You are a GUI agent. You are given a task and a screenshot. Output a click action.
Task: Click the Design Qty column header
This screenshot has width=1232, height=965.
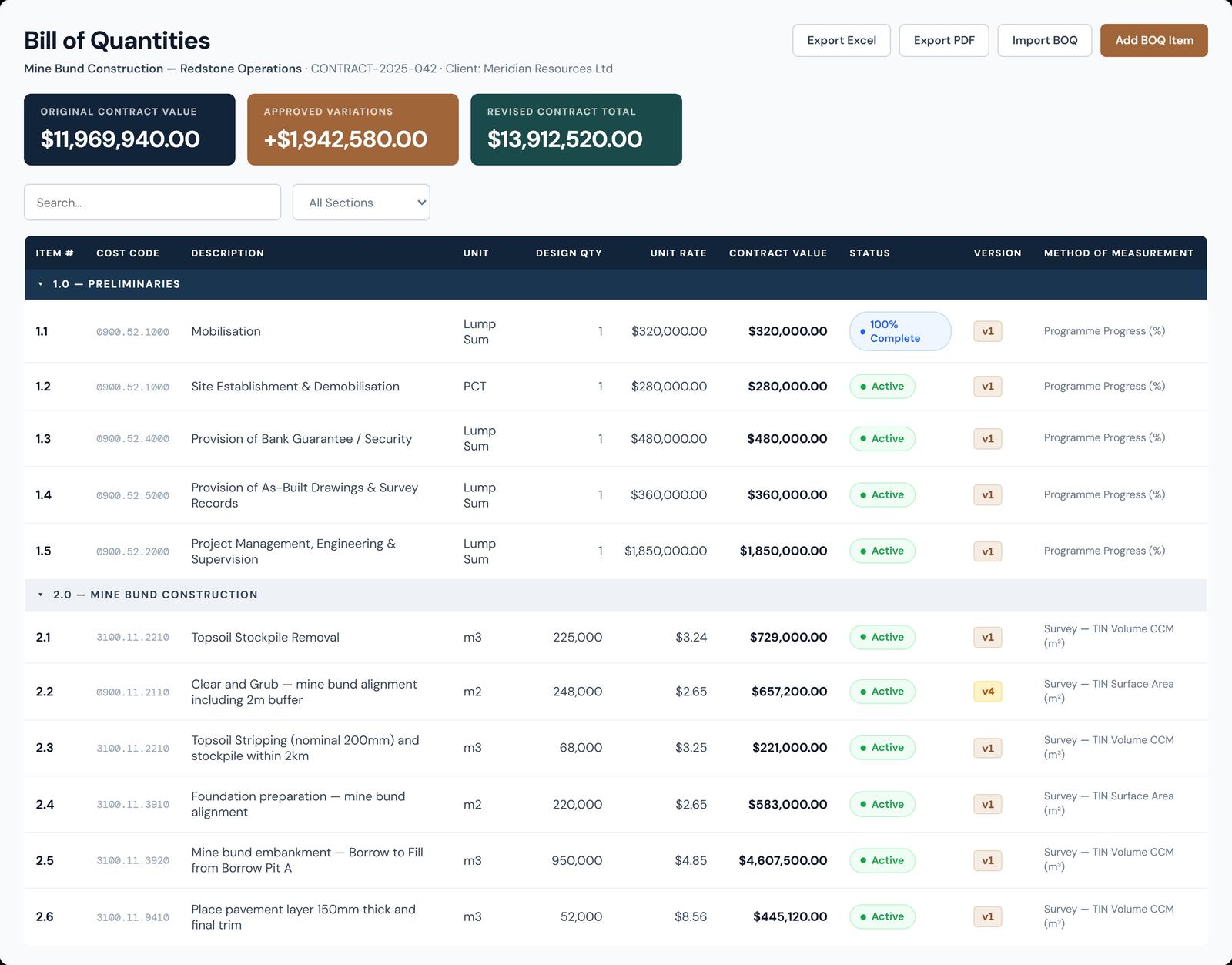pos(569,253)
